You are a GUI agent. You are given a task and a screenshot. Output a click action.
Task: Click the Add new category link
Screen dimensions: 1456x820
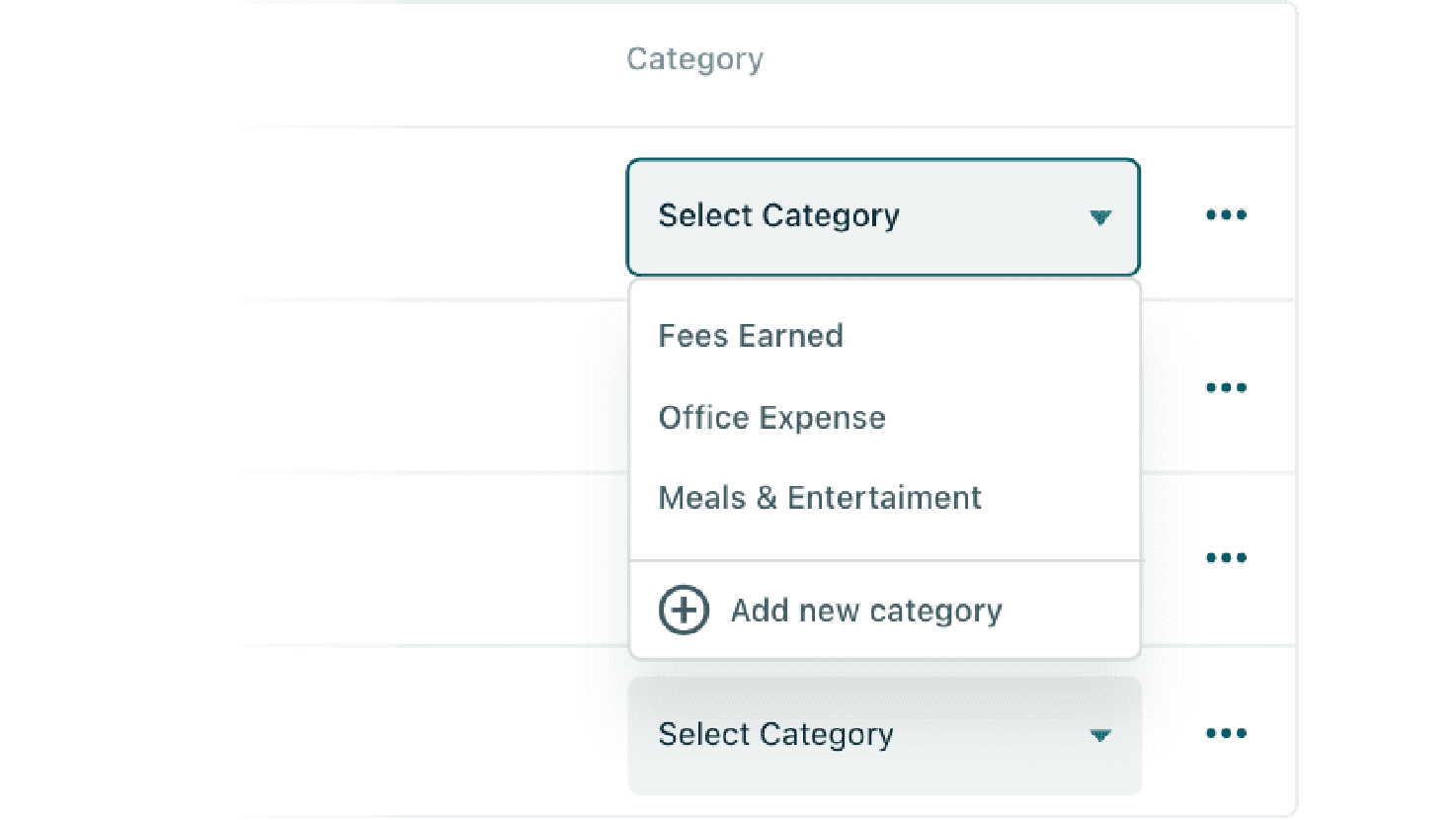coord(831,611)
